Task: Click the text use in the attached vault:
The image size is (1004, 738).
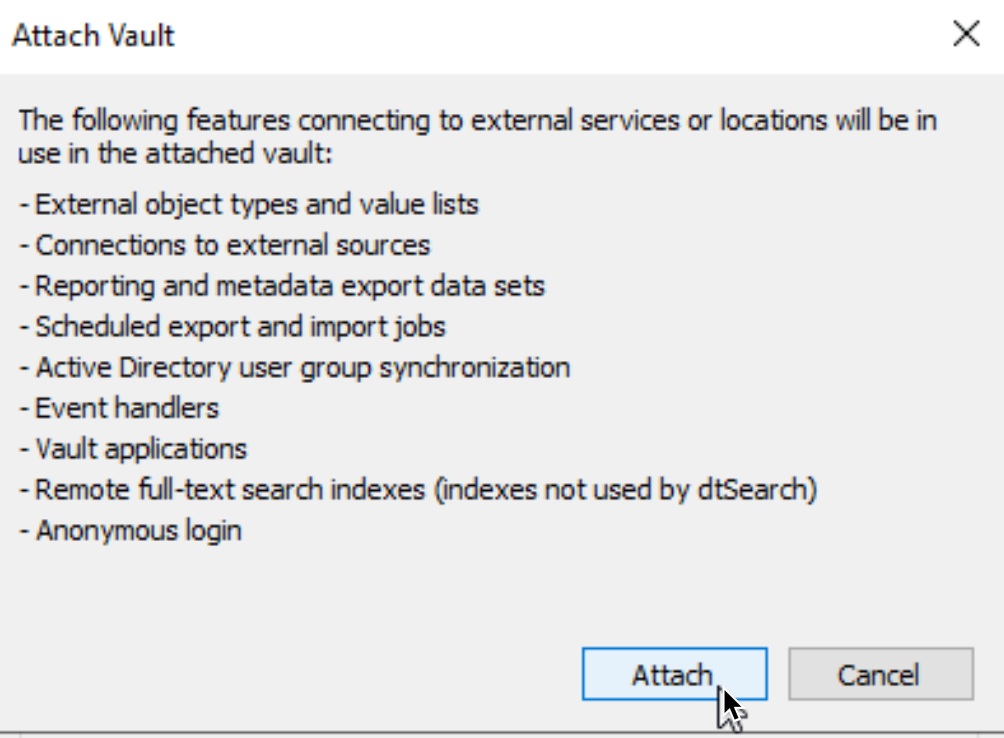Action: (175, 154)
